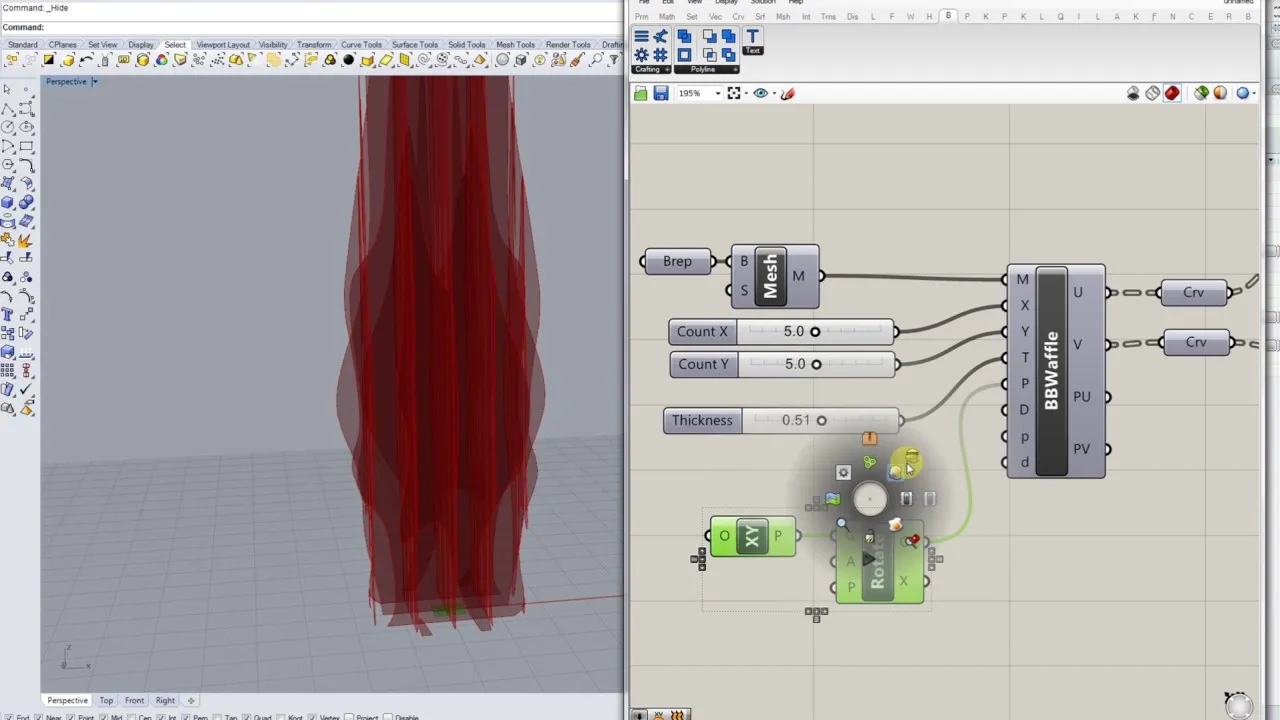This screenshot has height=720, width=1280.
Task: Open dropdown arrow beside preview eye icon
Action: (772, 94)
